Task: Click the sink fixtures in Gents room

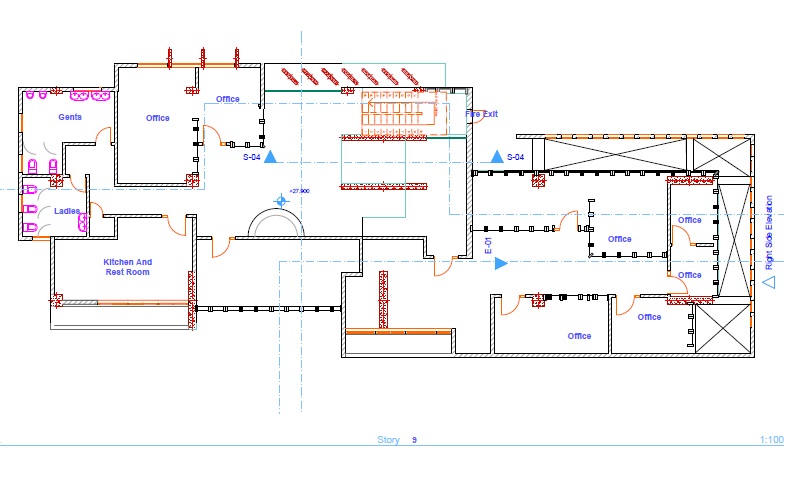Action: (x=88, y=96)
